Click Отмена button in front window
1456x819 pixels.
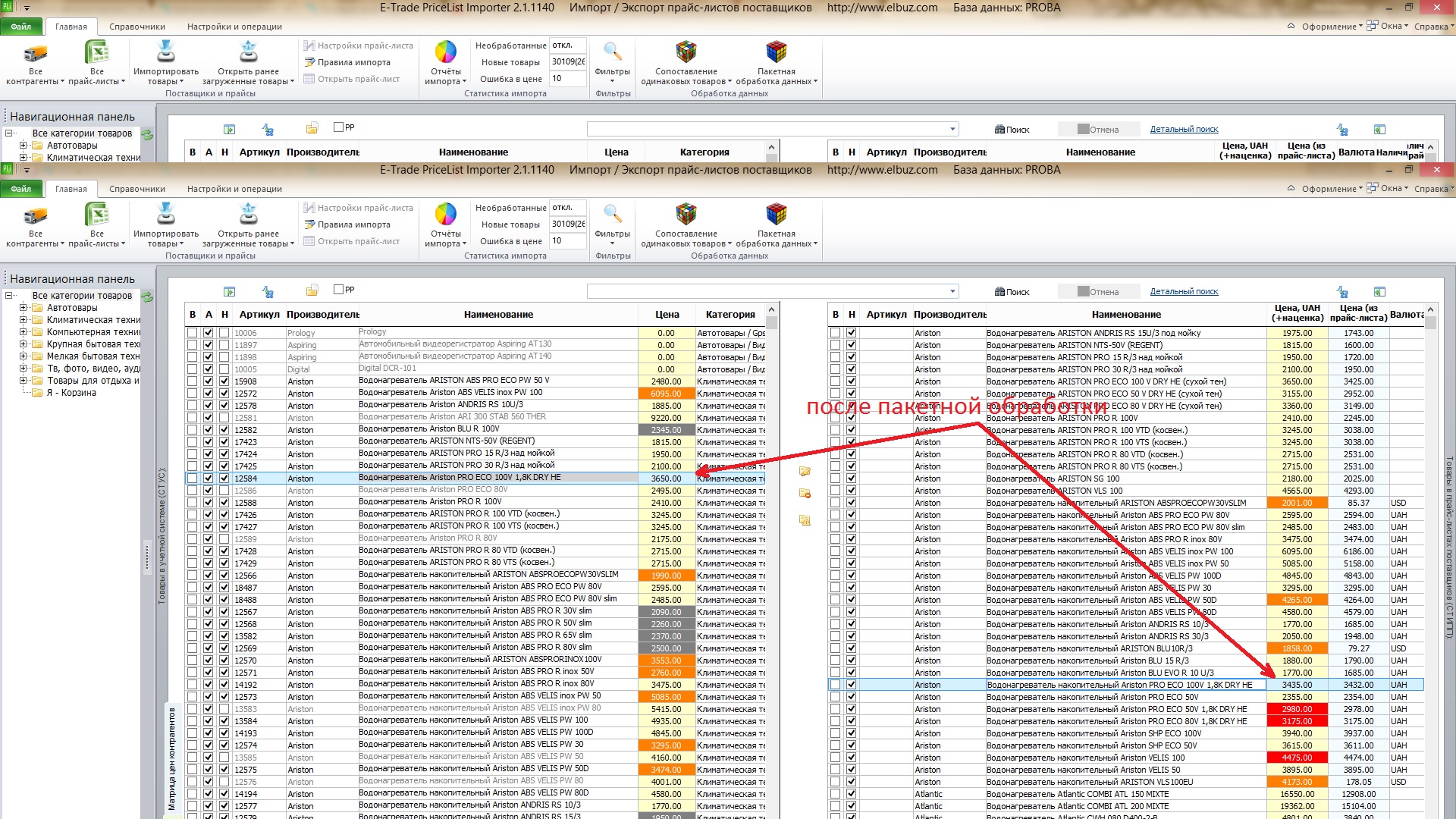[x=1098, y=292]
